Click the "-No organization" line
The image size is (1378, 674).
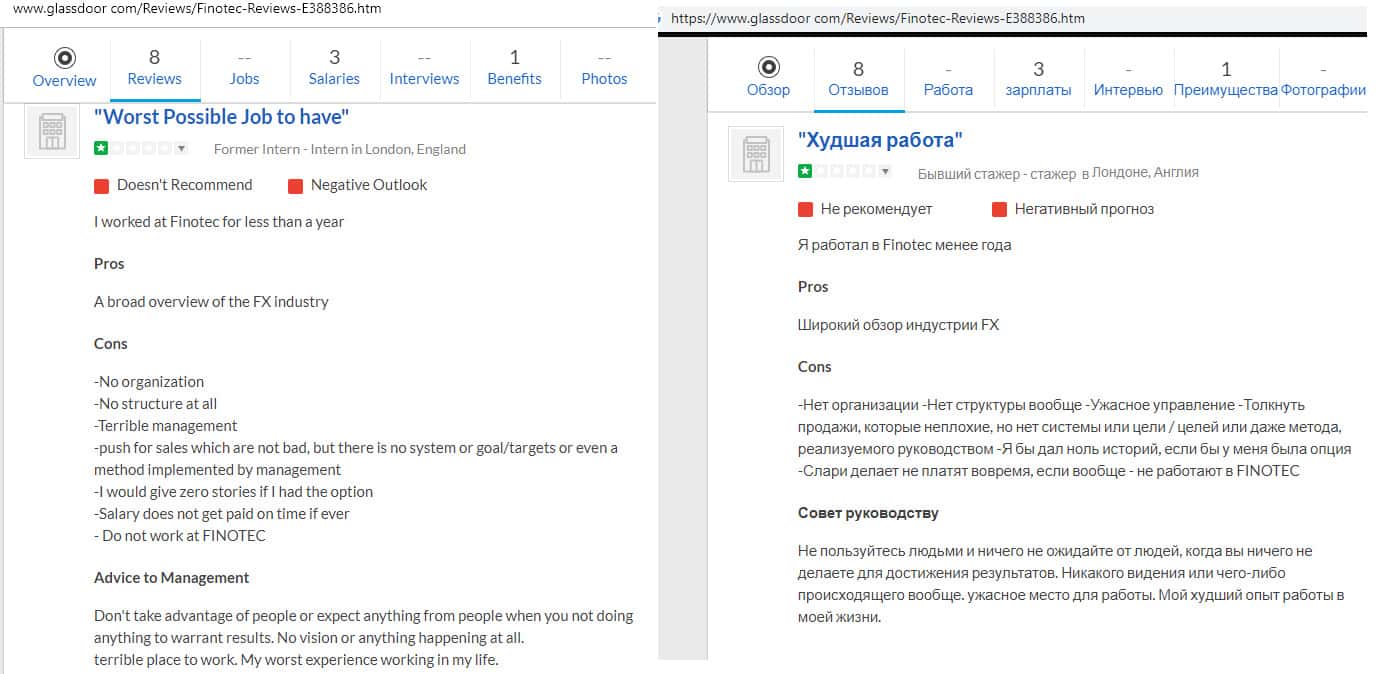tap(149, 382)
